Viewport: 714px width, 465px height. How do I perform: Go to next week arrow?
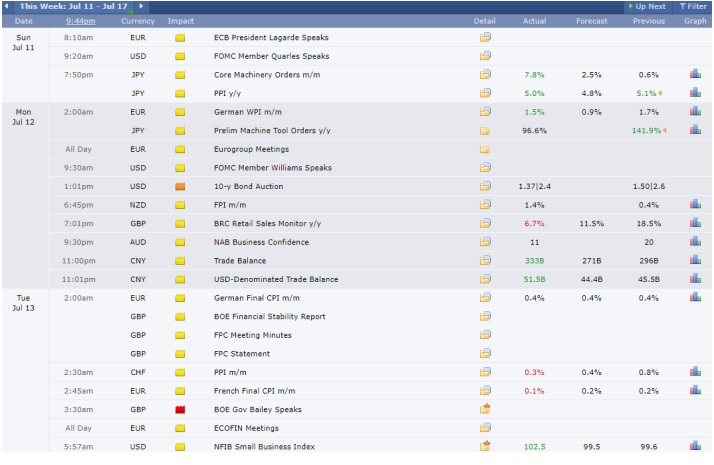141,6
